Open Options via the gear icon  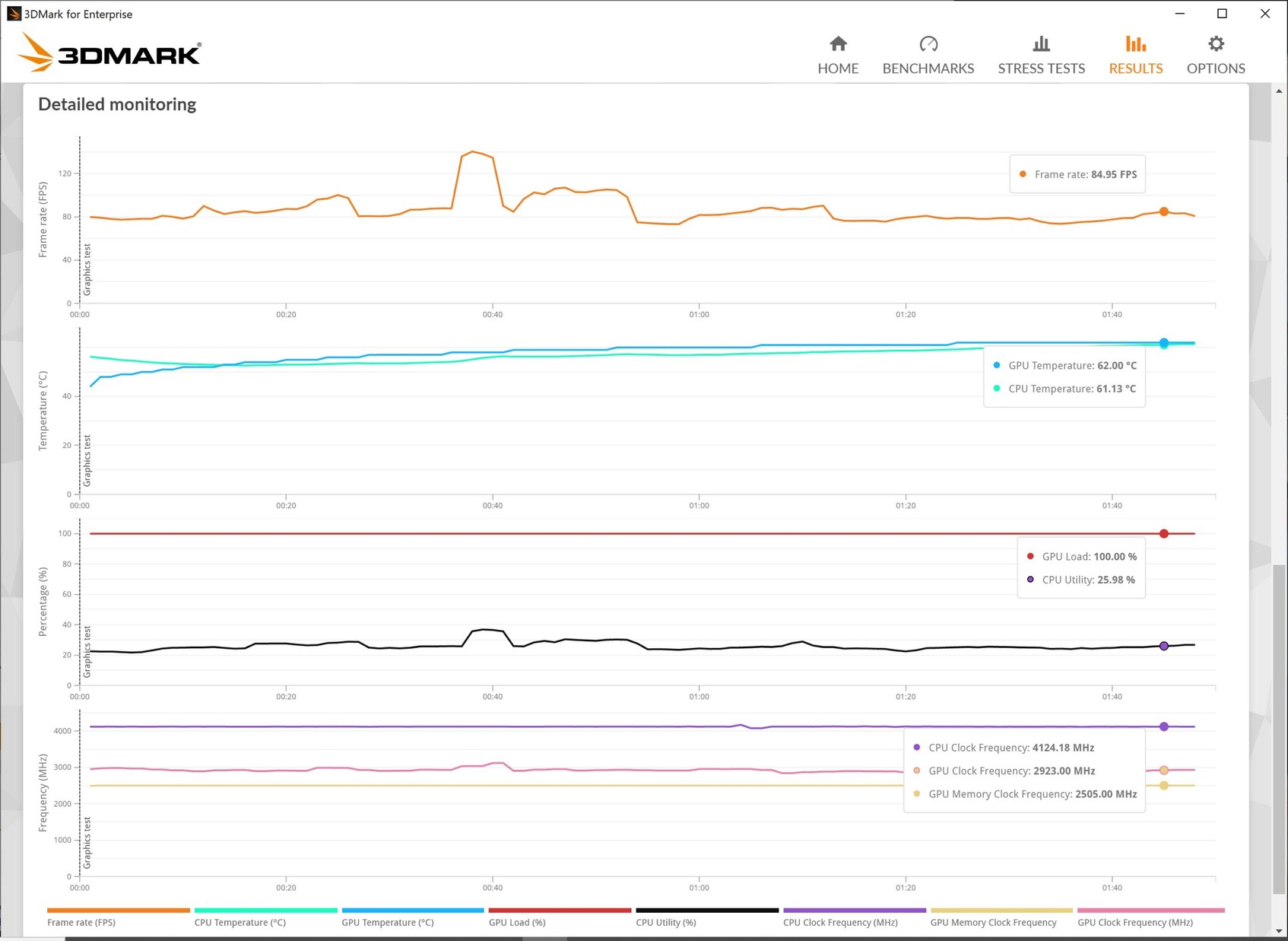point(1216,44)
